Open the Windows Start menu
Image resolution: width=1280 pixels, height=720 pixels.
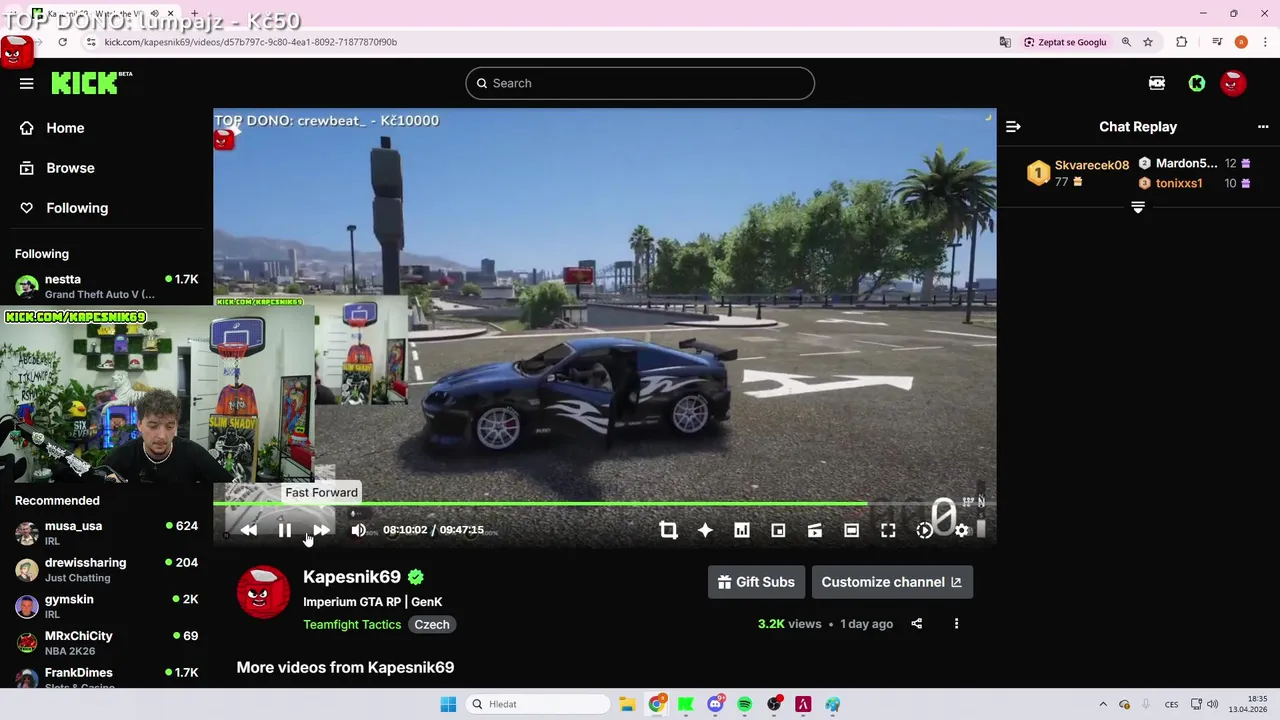(x=448, y=704)
